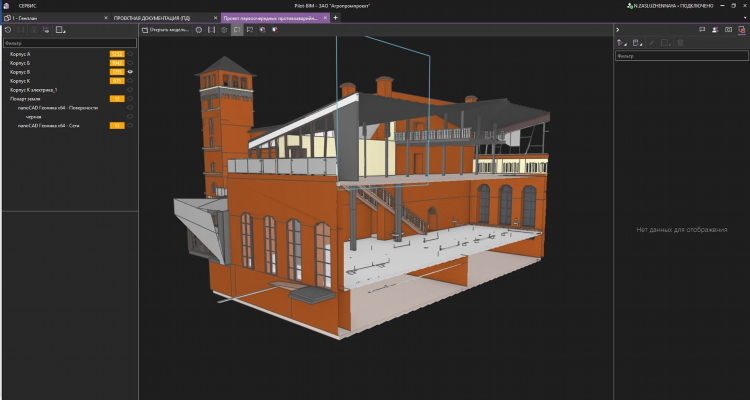
Task: Click the document icon on the 1 - Генплан tab
Action: (7, 18)
